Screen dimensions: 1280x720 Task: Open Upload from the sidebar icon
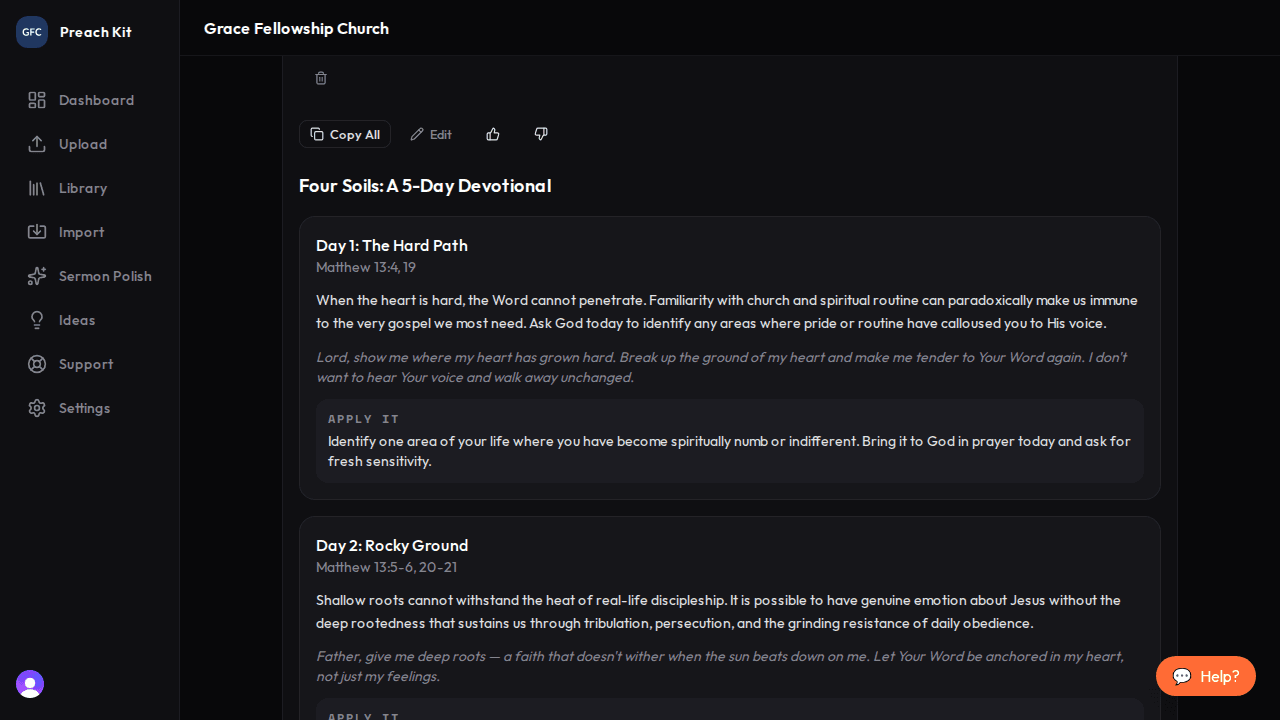37,144
